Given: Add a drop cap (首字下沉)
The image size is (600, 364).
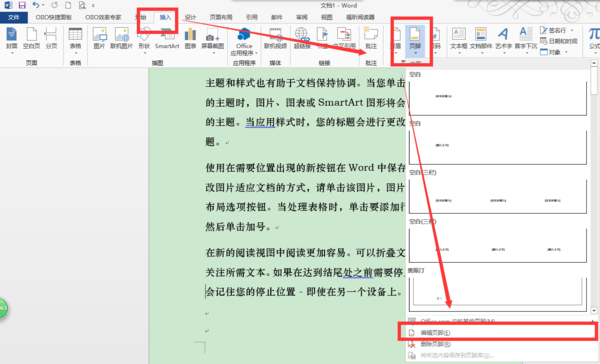Looking at the screenshot, I should coord(525,40).
